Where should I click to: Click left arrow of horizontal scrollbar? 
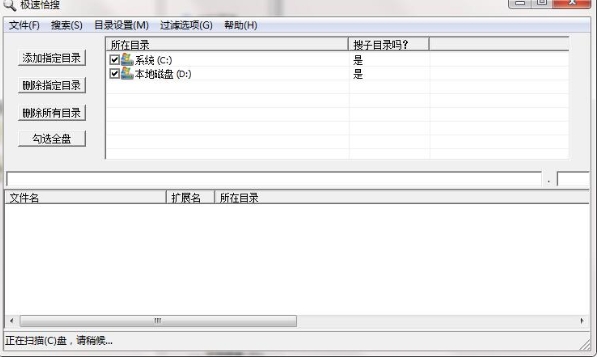pos(12,321)
